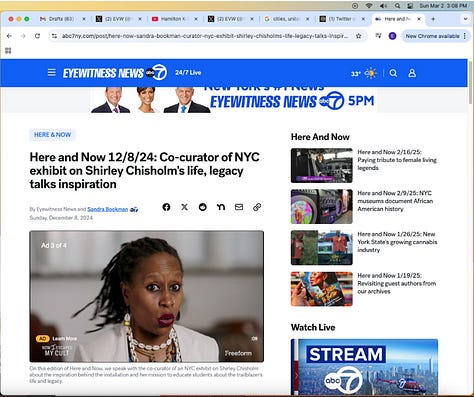Image resolution: width=474 pixels, height=397 pixels.
Task: Open the hamburger navigation menu
Action: 52,72
